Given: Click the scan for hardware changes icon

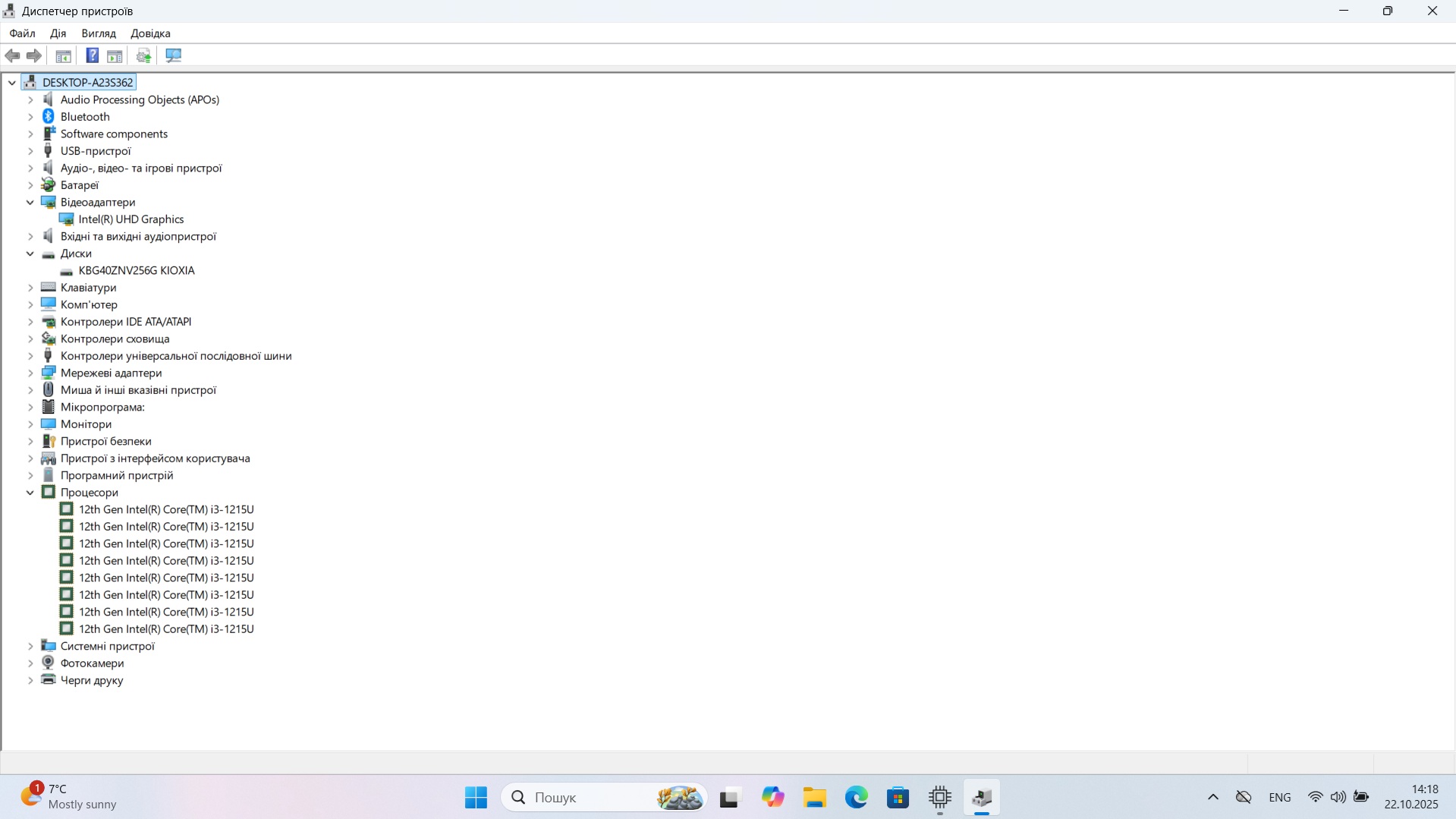Looking at the screenshot, I should coord(174,55).
